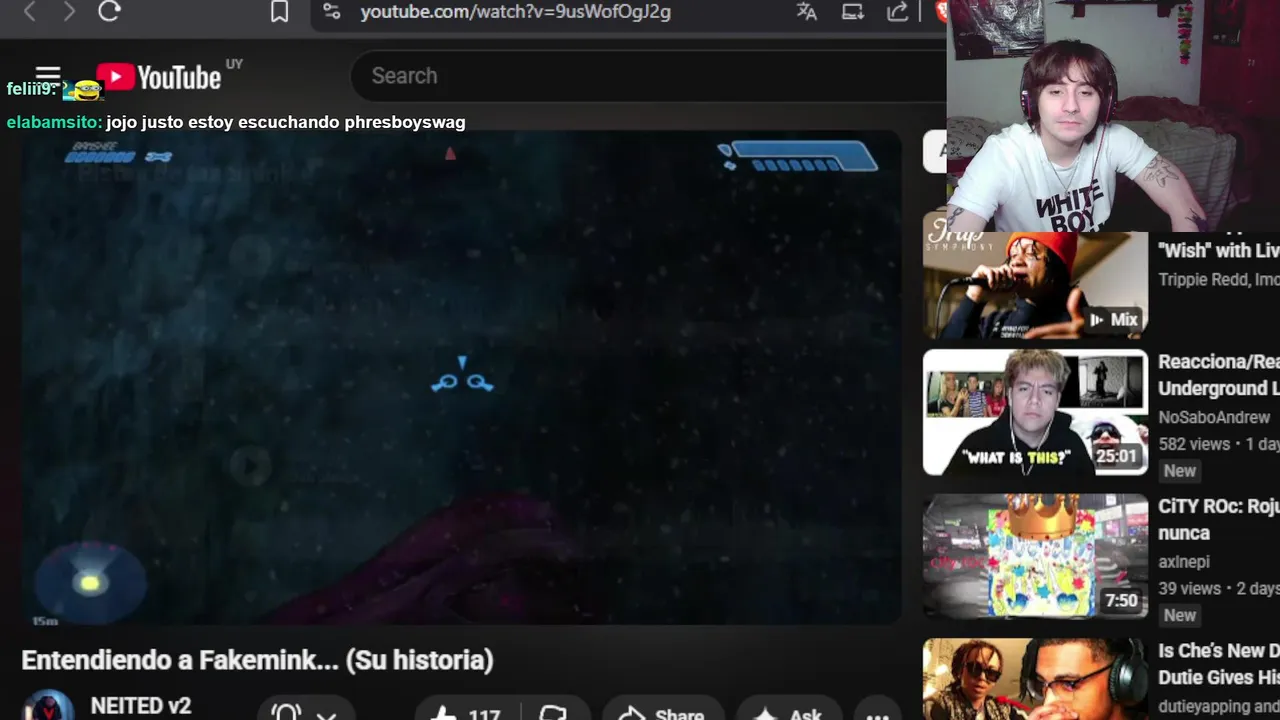1280x720 pixels.
Task: Click the install/cast screen icon in the address bar
Action: point(852,12)
